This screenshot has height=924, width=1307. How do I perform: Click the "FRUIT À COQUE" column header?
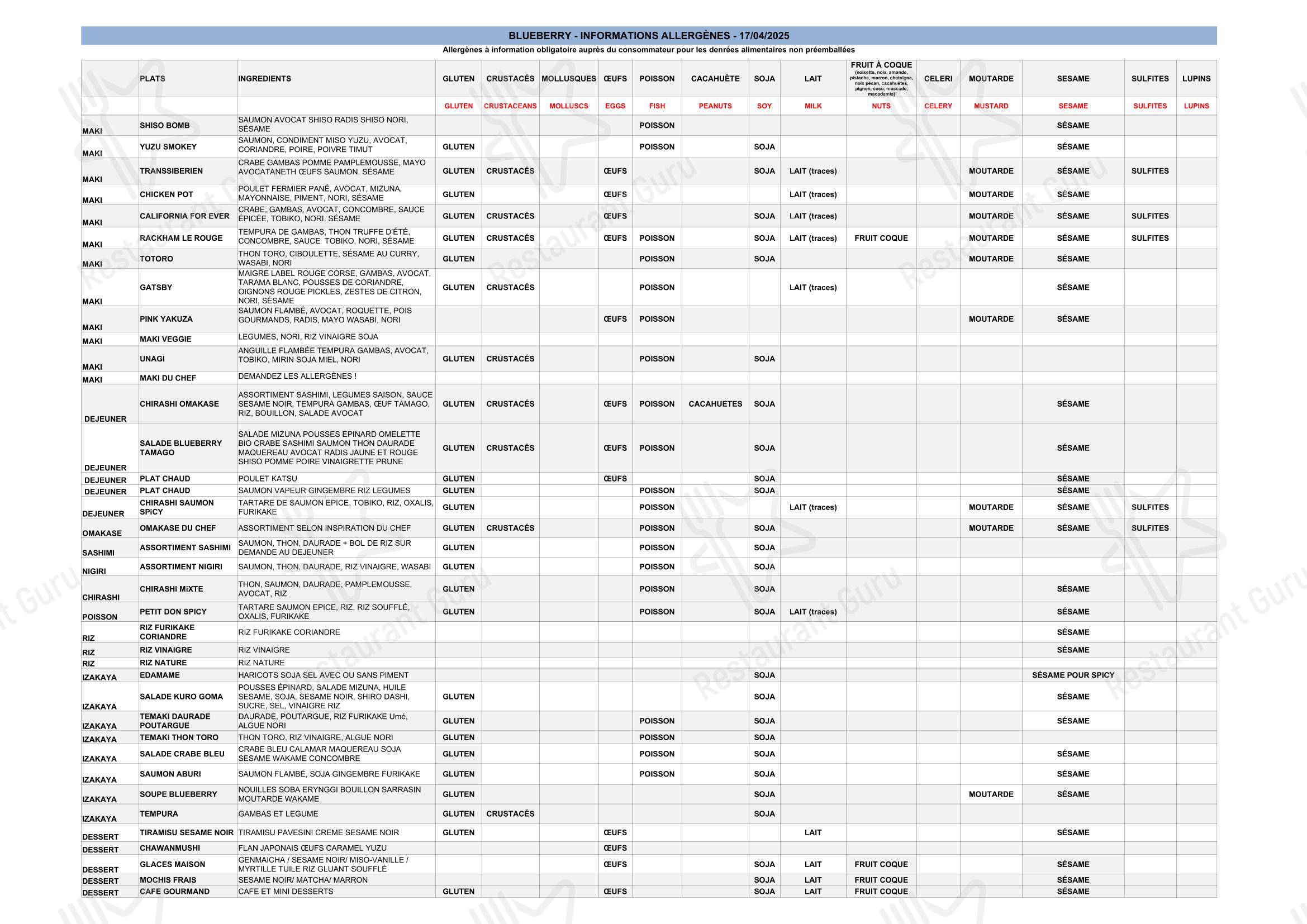coord(881,65)
